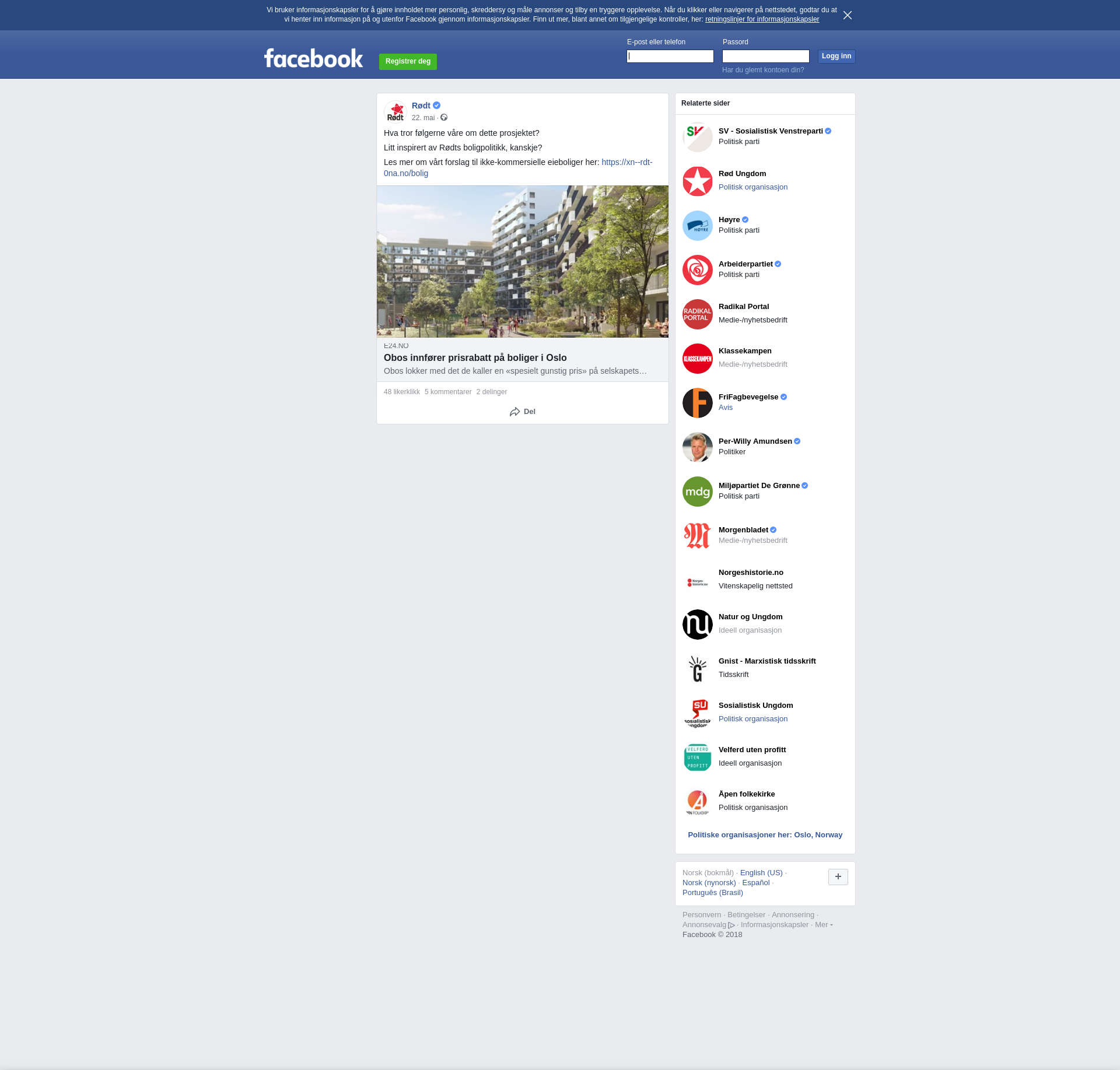Open SV - Sosialistisk Venstreparti page name
The width and height of the screenshot is (1120, 1070).
pos(771,131)
